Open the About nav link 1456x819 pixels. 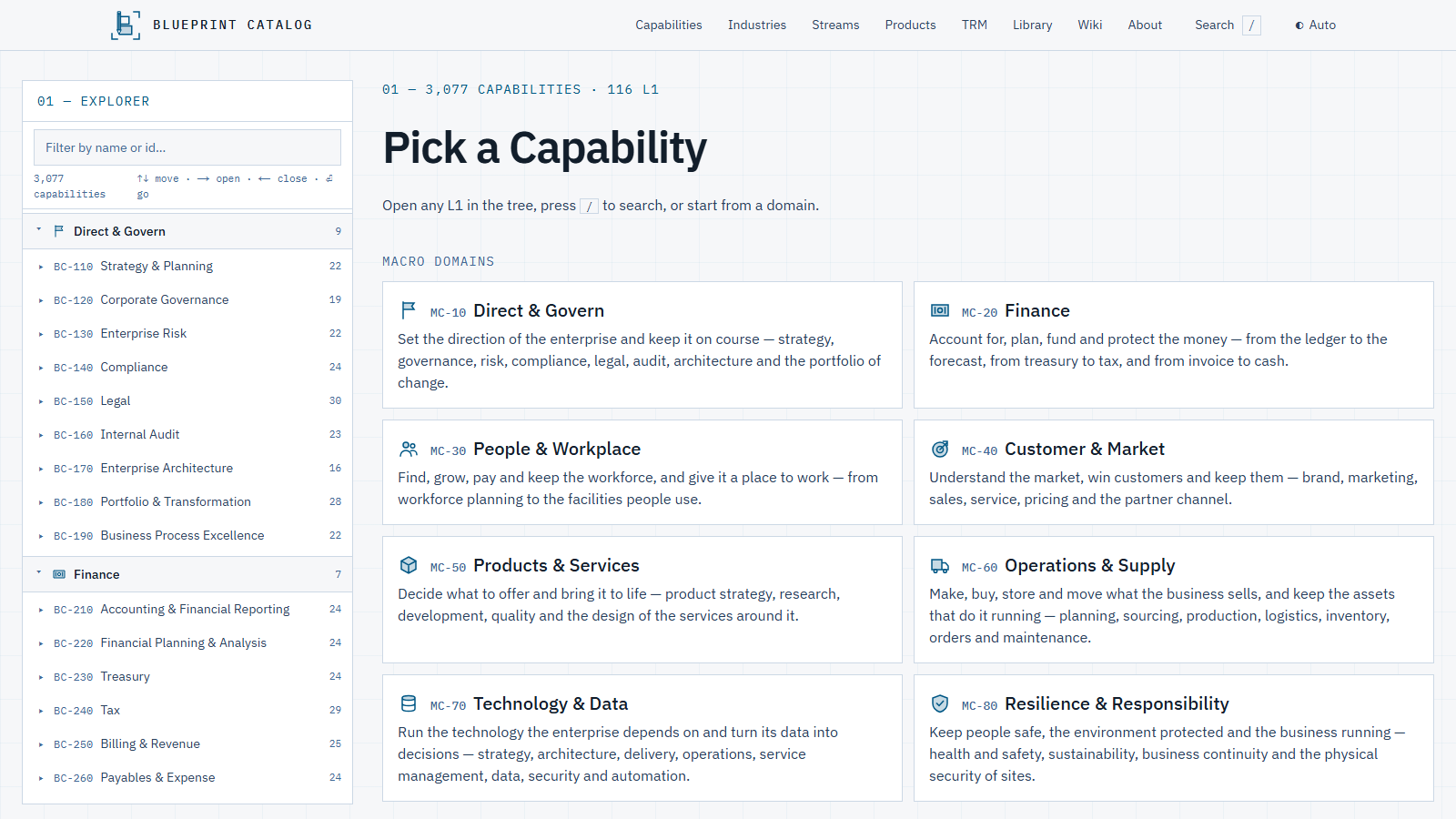1145,25
